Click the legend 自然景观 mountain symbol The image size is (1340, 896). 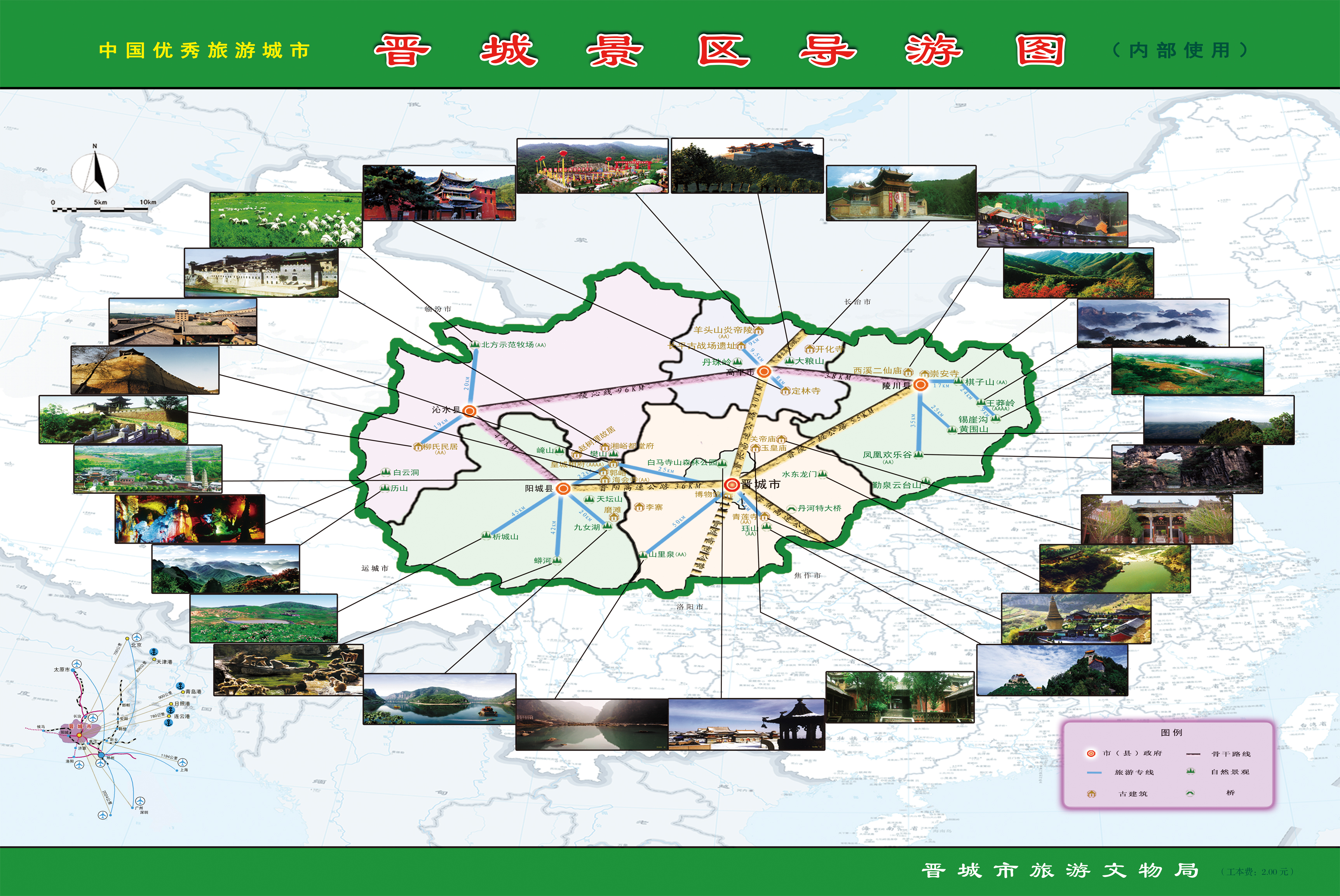(x=1190, y=771)
